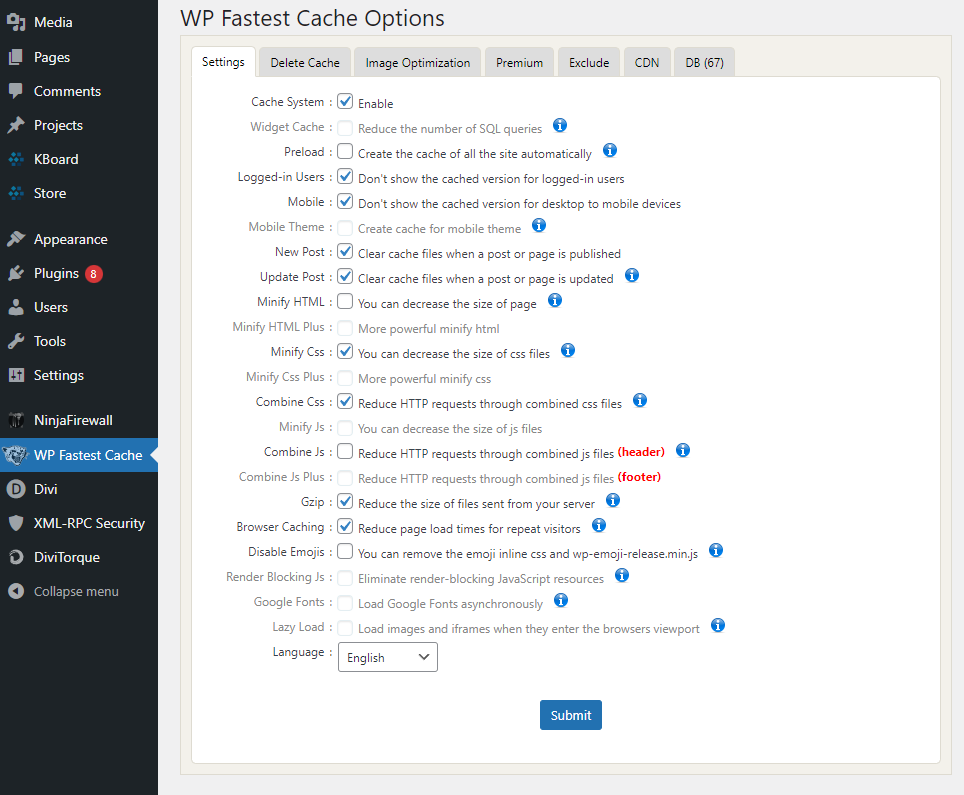The image size is (964, 795).
Task: Toggle the Combine Css checkbox
Action: [x=345, y=401]
